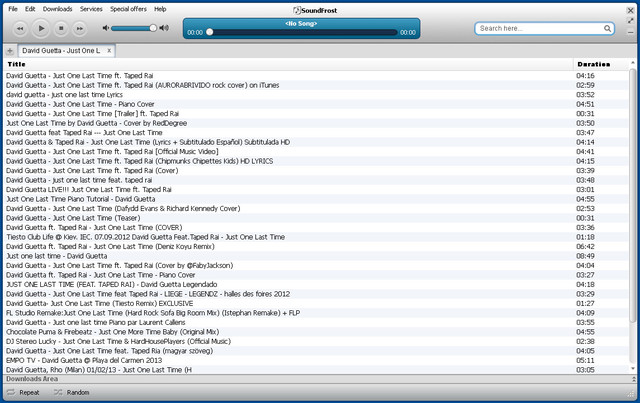640x403 pixels.
Task: Click the 08:49 duration cell
Action: tap(585, 256)
